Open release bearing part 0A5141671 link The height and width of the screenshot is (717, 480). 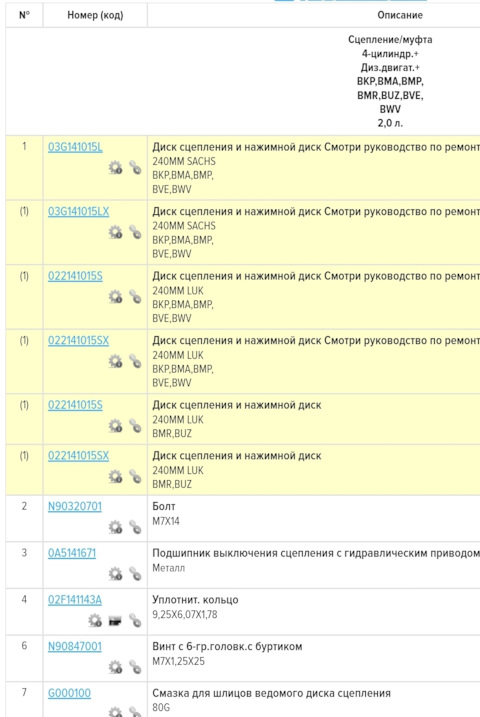(x=72, y=553)
